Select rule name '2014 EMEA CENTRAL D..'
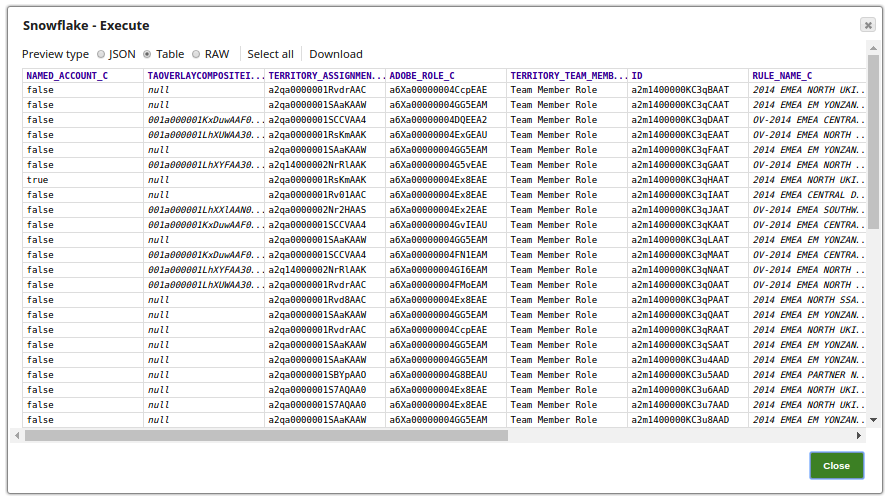889x497 pixels. tap(808, 195)
